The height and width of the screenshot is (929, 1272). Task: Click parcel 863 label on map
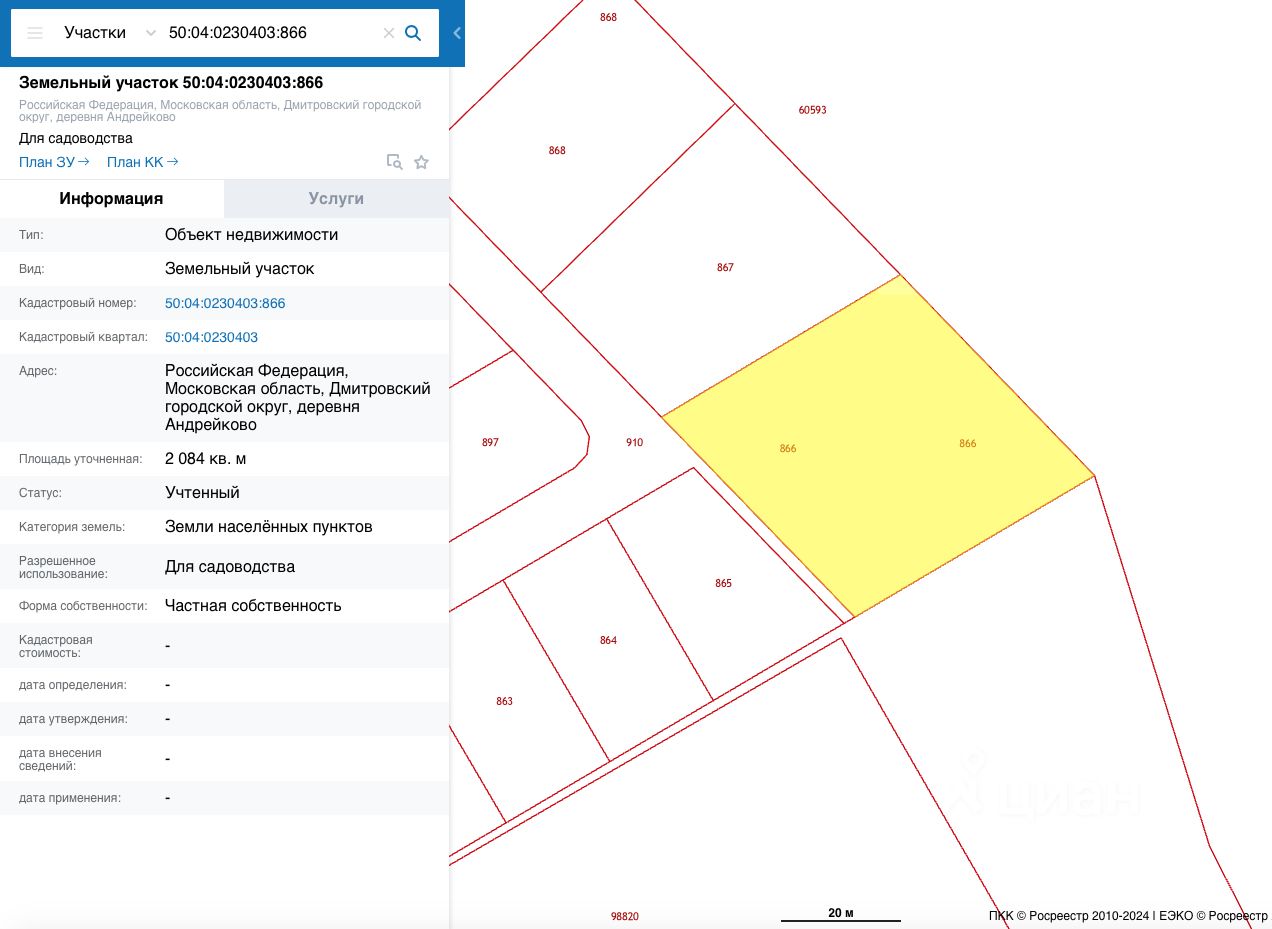(504, 701)
